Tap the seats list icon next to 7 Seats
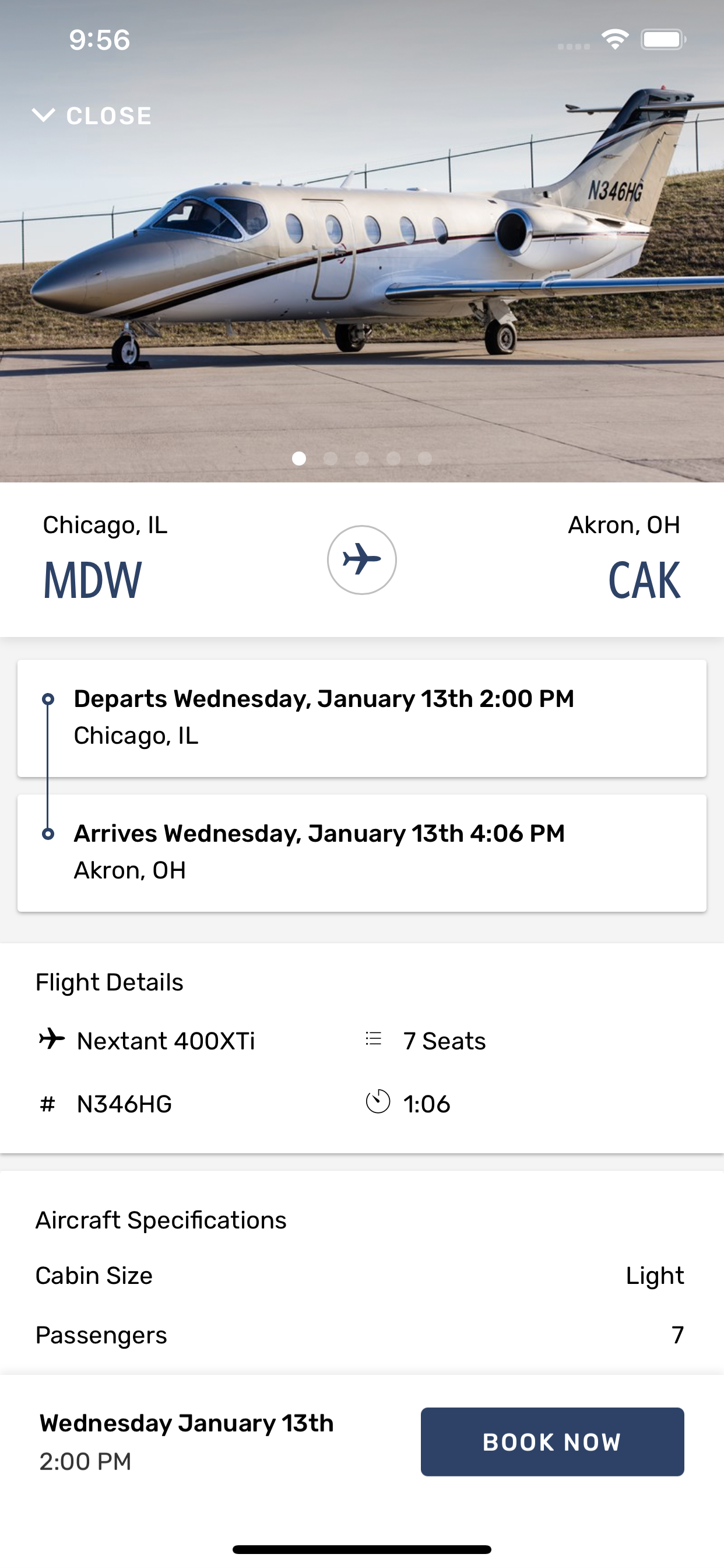 coord(374,1038)
